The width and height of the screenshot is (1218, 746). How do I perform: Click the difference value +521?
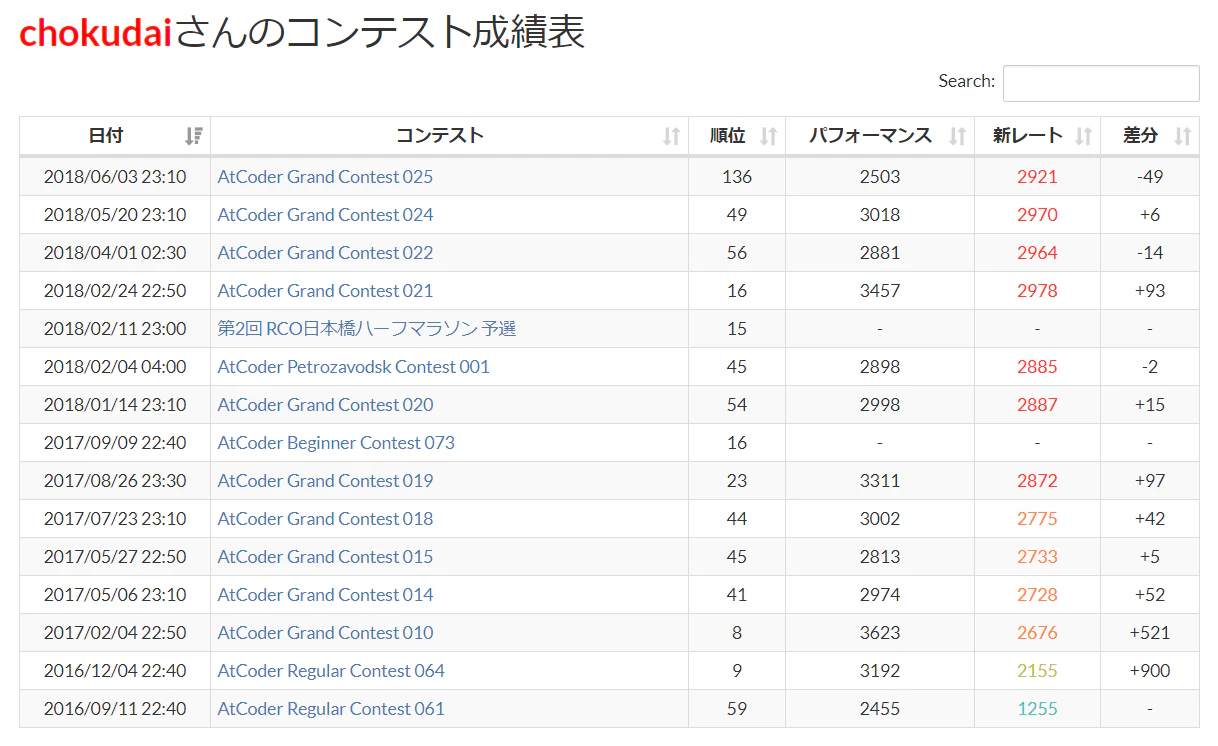click(x=1150, y=633)
